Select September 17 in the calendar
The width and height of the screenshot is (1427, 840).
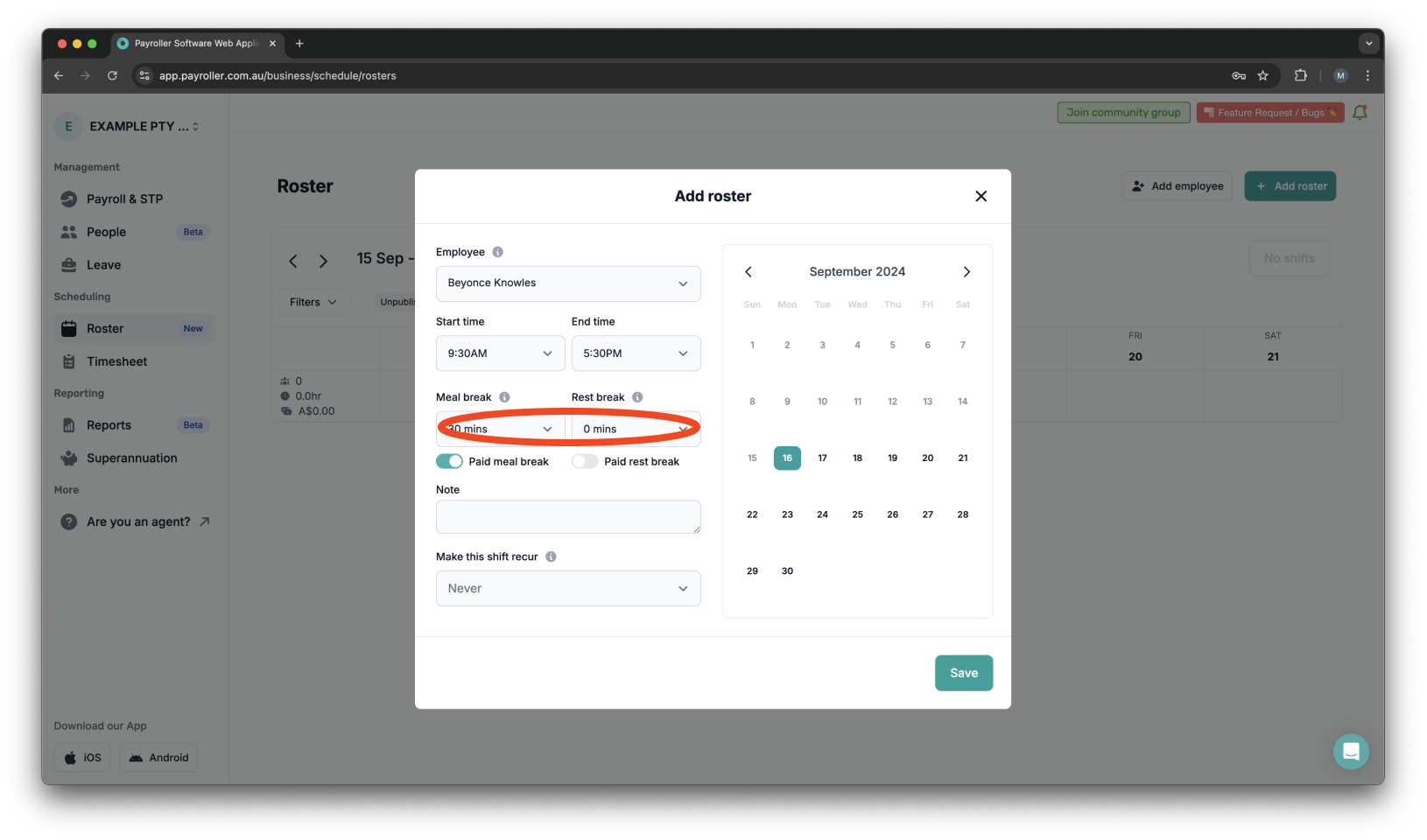822,458
